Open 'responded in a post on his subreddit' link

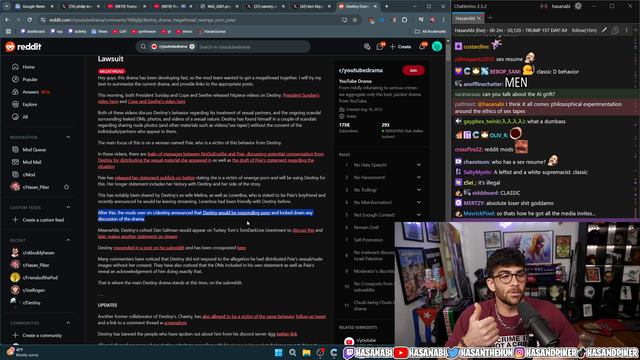(x=149, y=247)
